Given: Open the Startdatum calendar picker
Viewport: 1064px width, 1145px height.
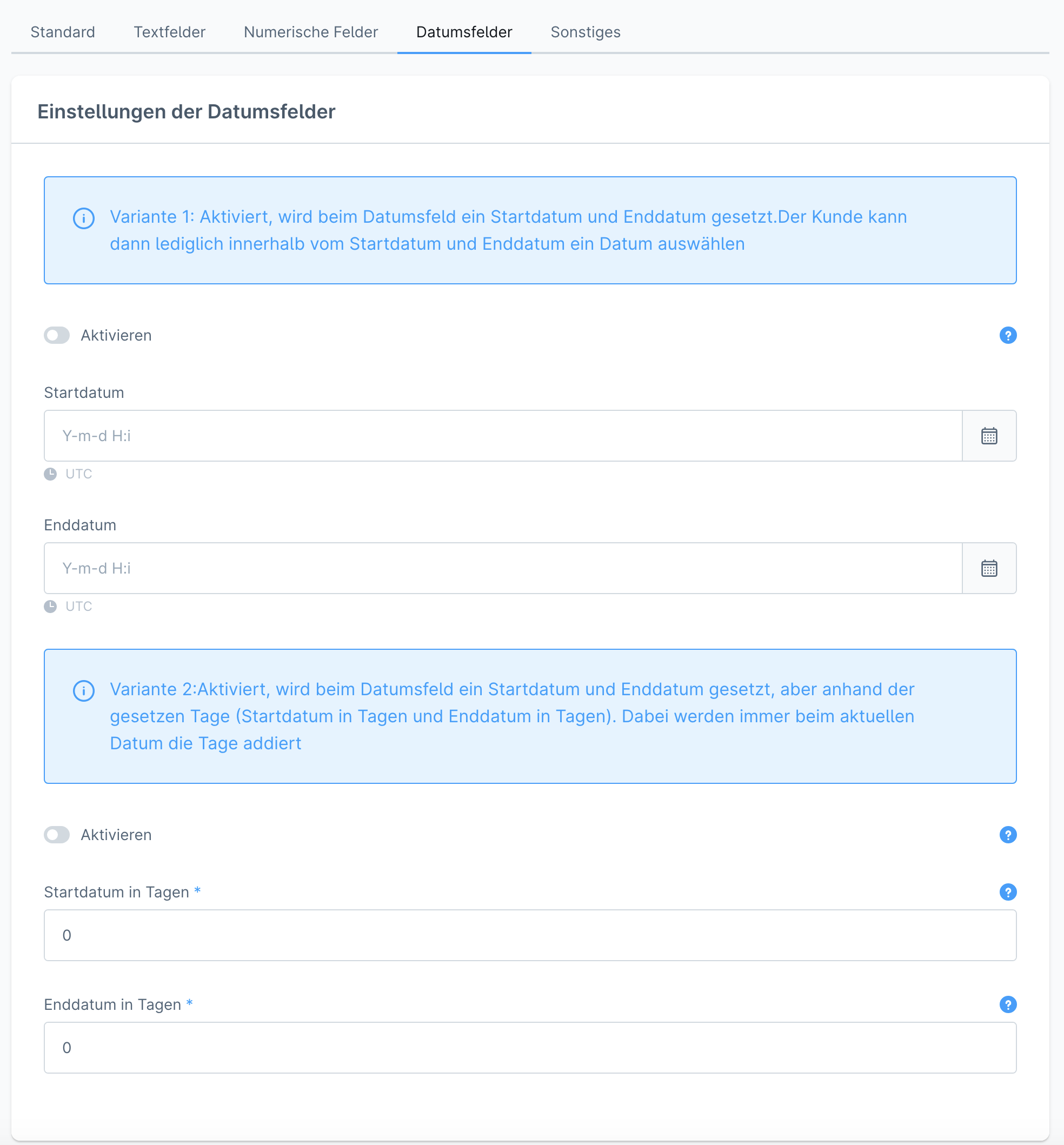Looking at the screenshot, I should 988,436.
